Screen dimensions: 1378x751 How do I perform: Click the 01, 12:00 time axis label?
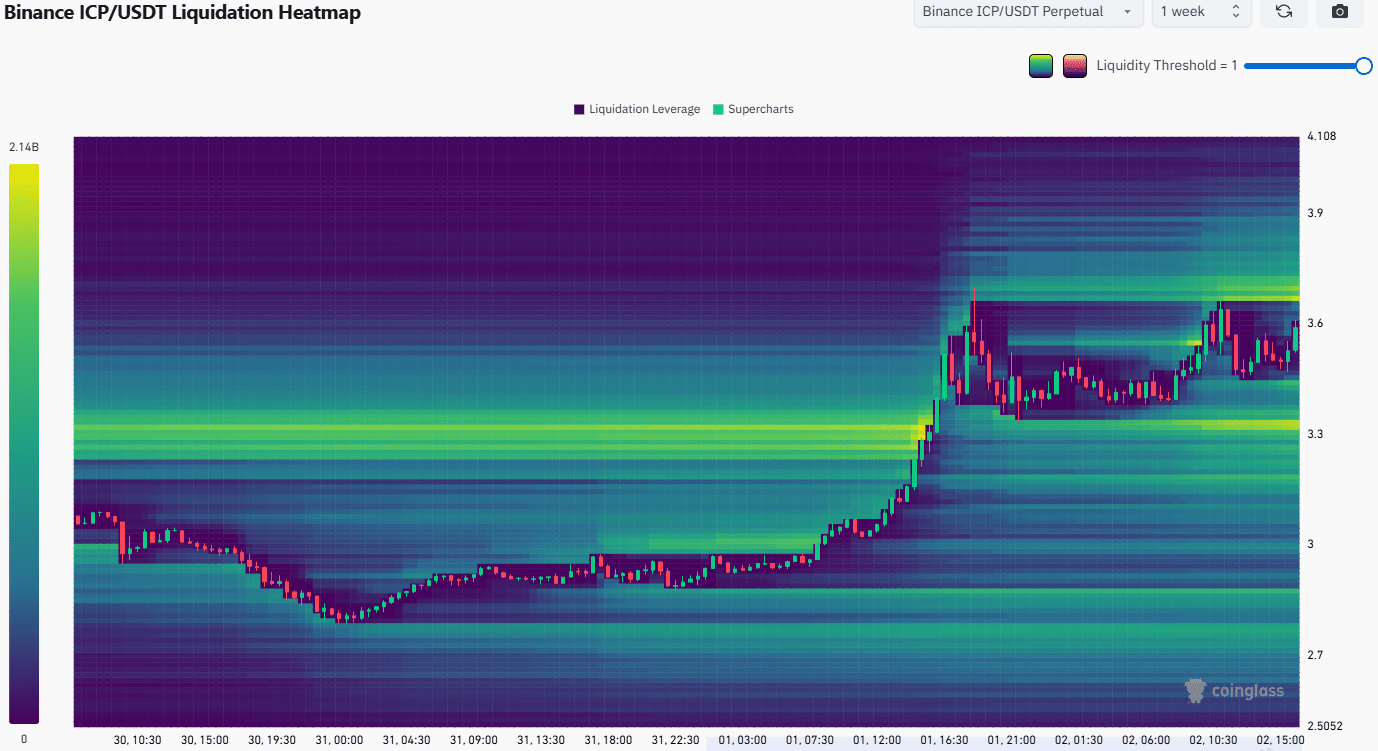pos(877,740)
